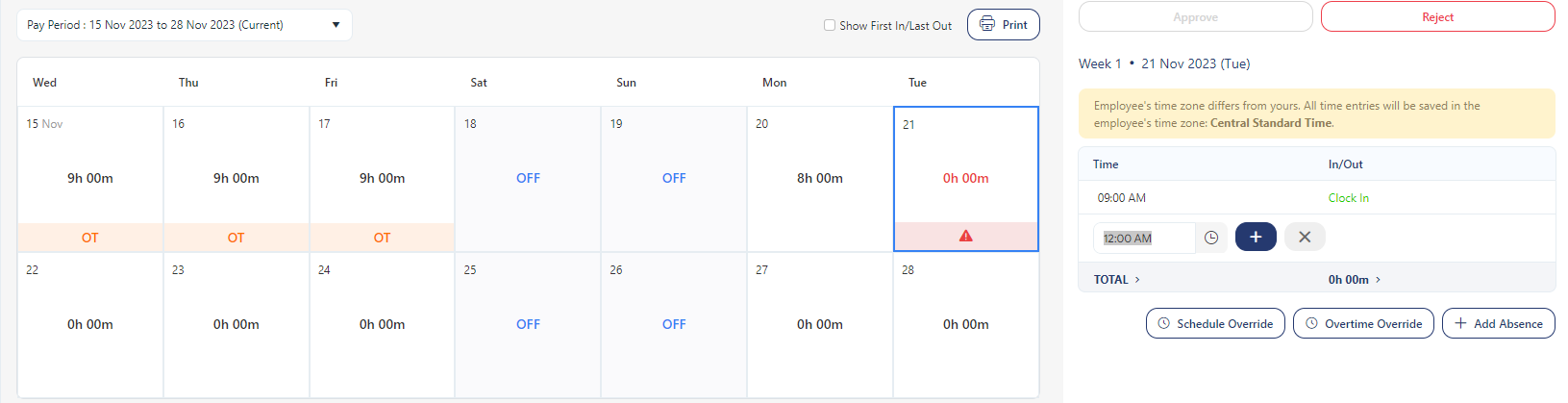Click Add Absence button
Screen dimensions: 1568x403
pyautogui.click(x=1498, y=323)
